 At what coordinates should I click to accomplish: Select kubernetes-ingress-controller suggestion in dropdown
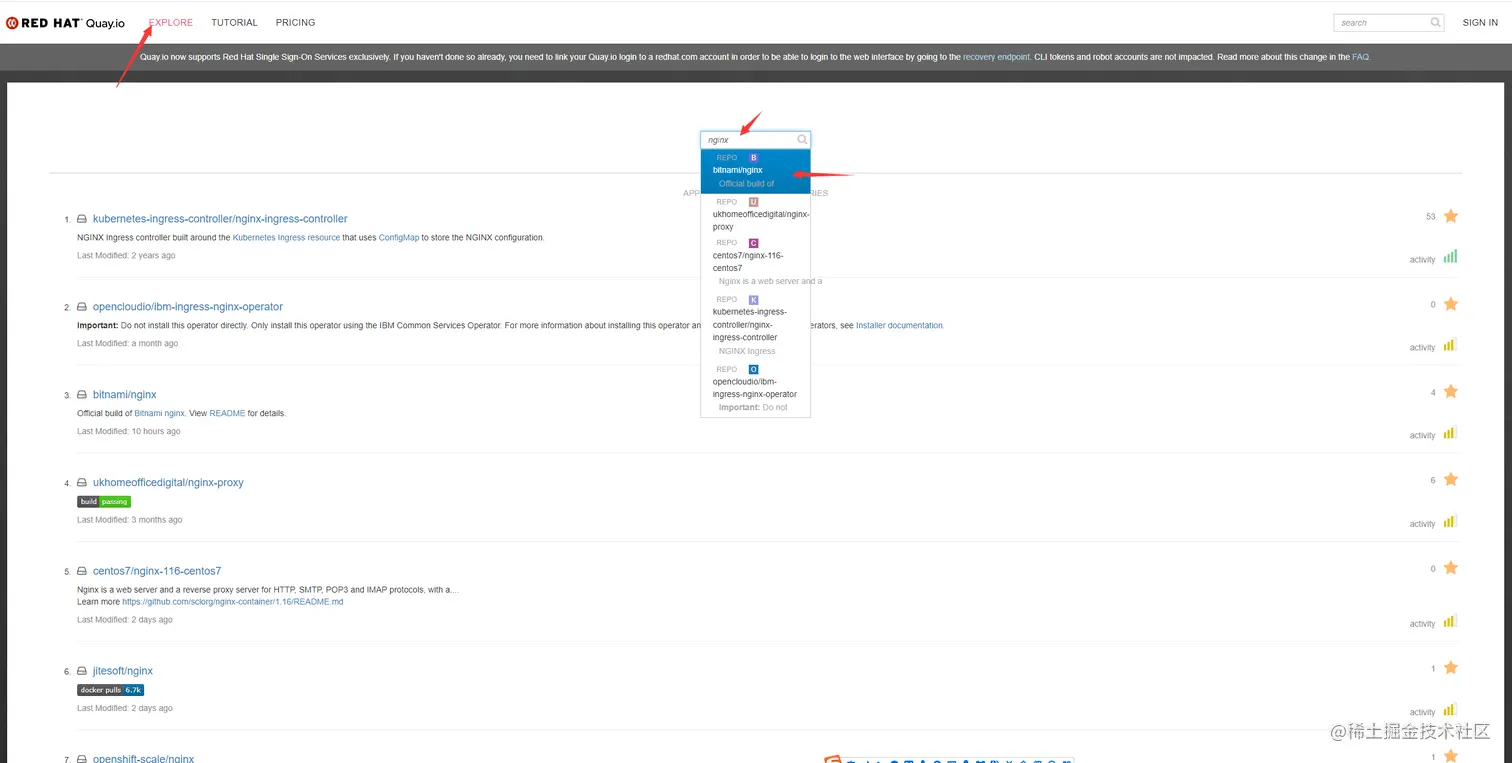755,326
